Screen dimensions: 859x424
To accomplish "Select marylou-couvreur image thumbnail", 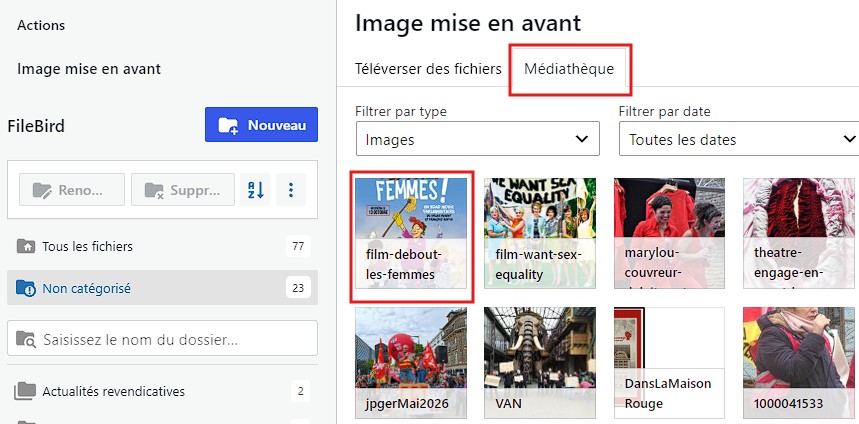I will 669,233.
